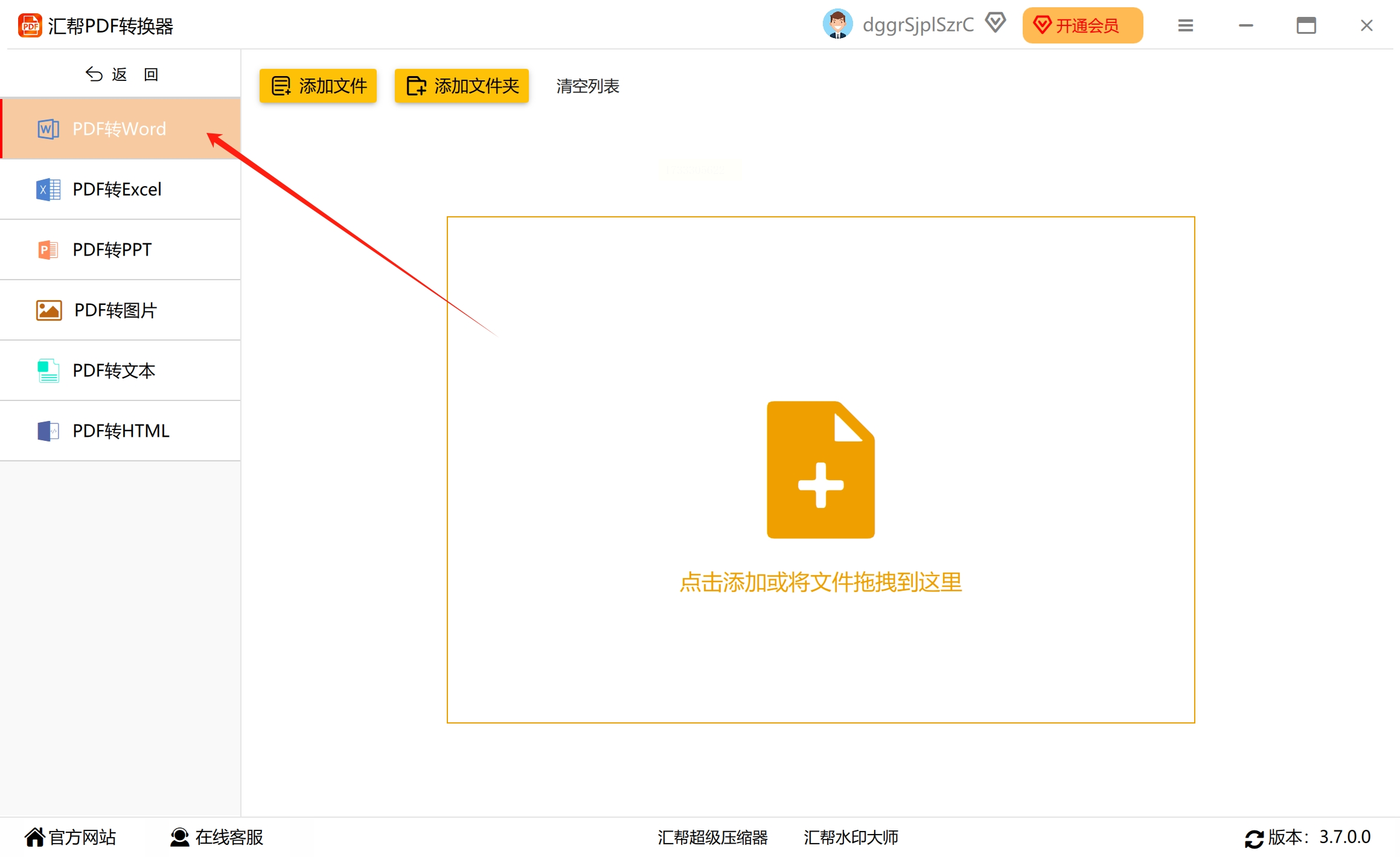
Task: Open the PDF转PPT converter
Action: [x=112, y=249]
